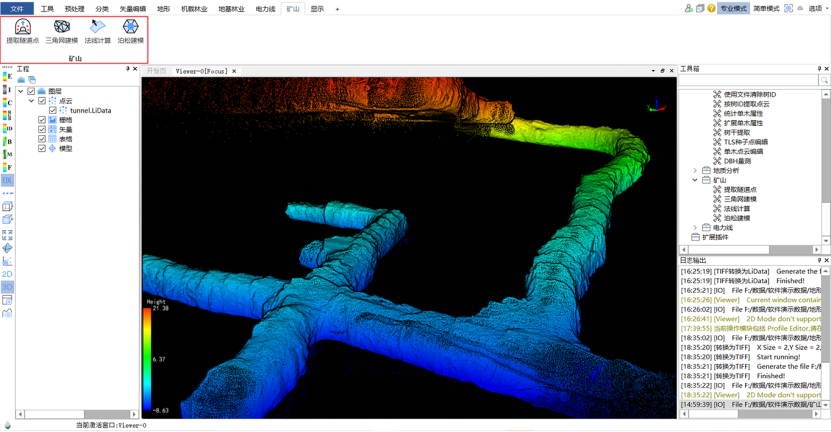
Task: Select the mixed display (M) icon
Action: 7,154
